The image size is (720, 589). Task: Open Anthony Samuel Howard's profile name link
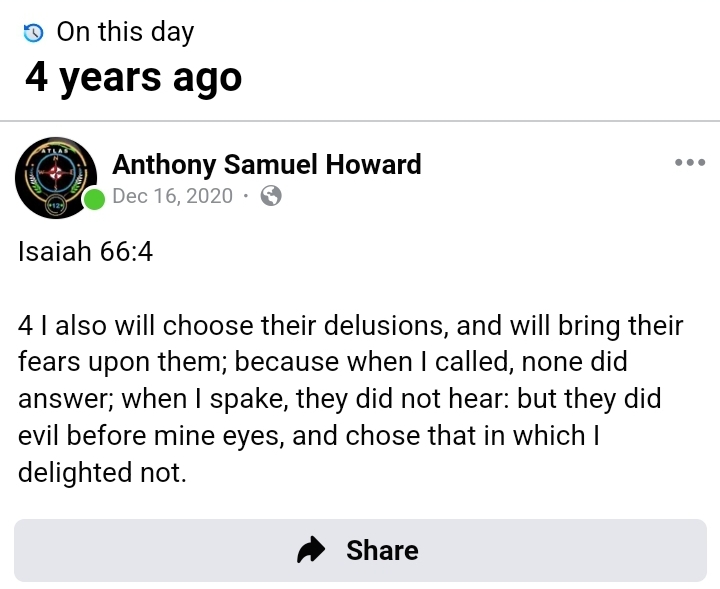point(267,164)
